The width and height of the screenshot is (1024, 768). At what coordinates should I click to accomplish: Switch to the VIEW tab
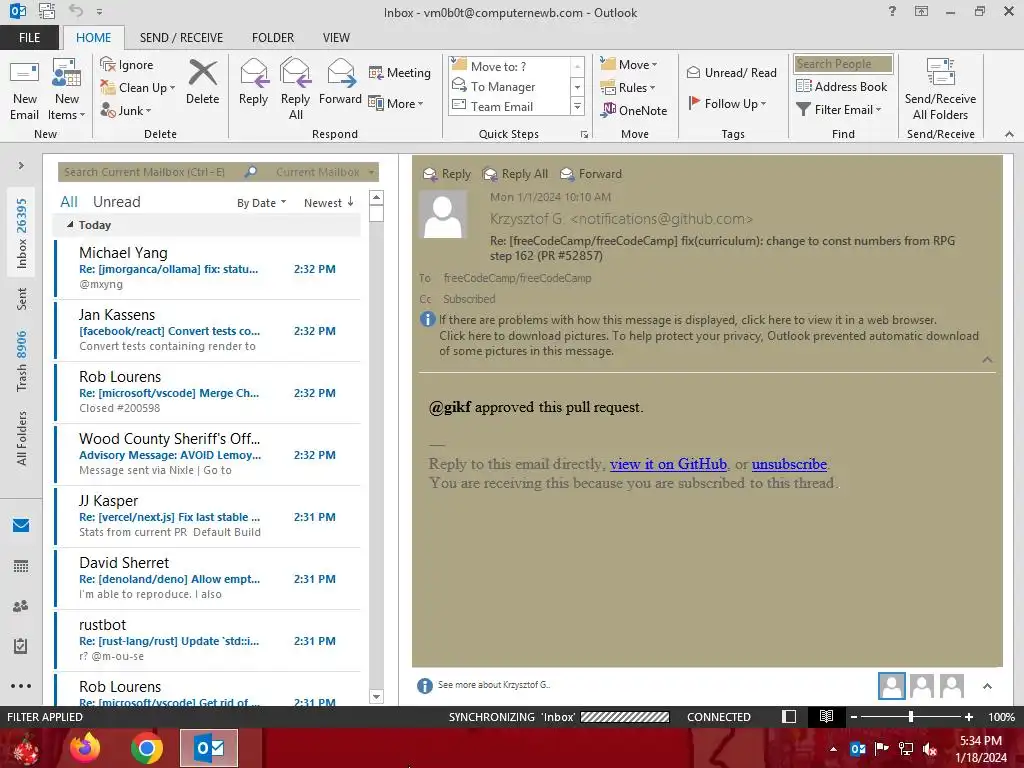[336, 37]
